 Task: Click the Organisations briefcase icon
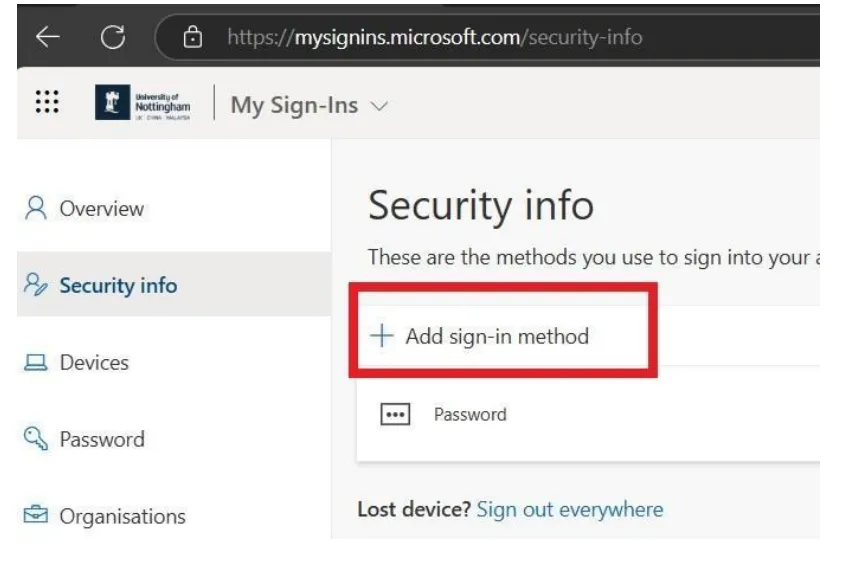(35, 514)
